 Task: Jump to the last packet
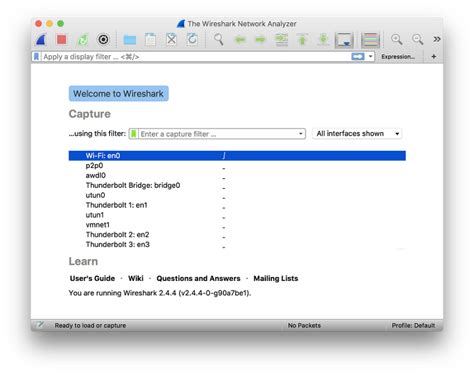[x=323, y=40]
